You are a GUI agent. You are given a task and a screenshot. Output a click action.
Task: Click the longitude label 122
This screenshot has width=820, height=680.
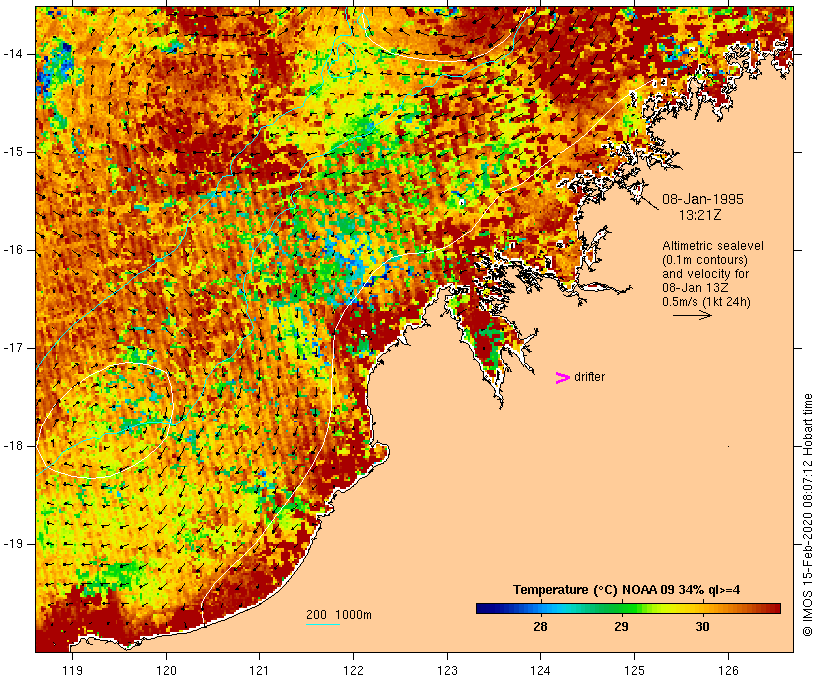(x=354, y=670)
